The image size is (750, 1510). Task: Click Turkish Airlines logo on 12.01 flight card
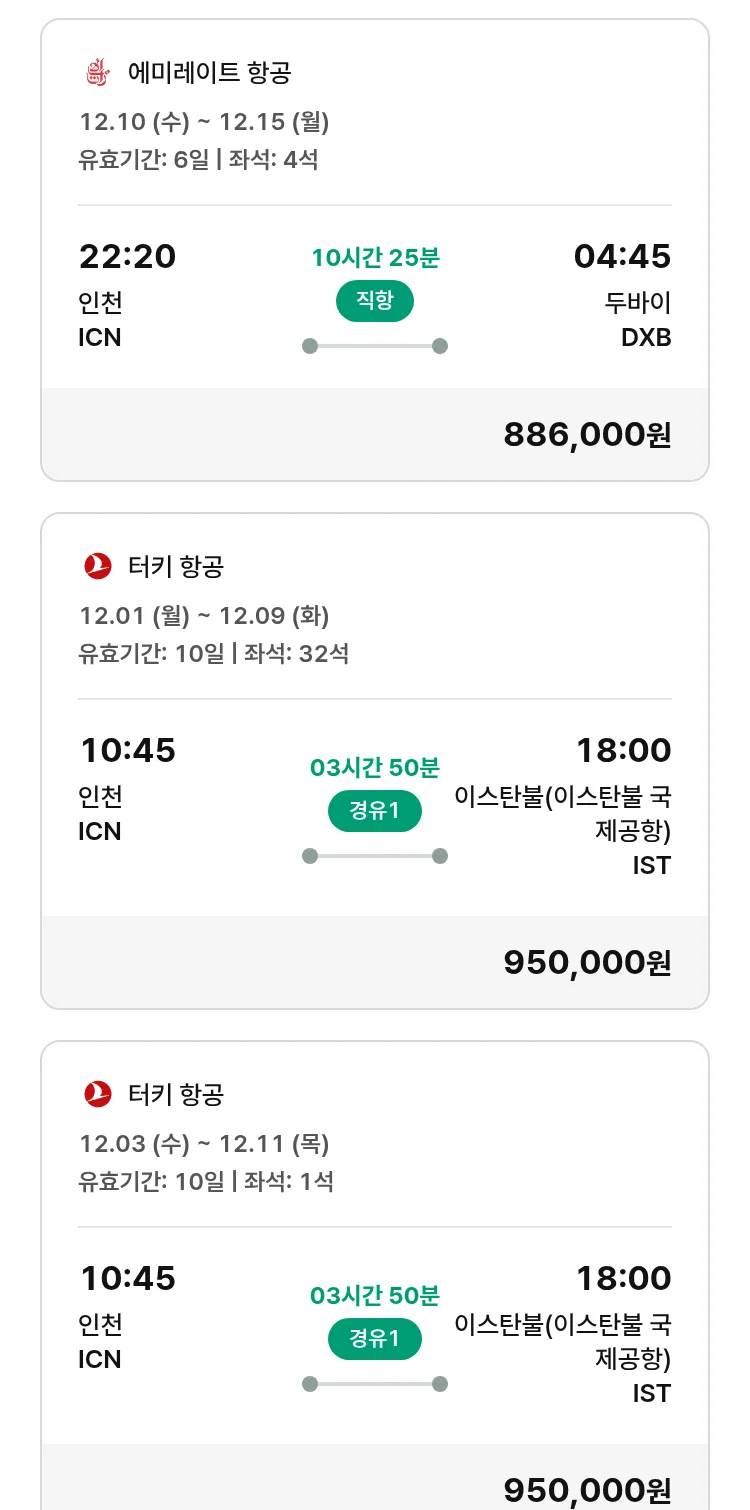tap(97, 567)
